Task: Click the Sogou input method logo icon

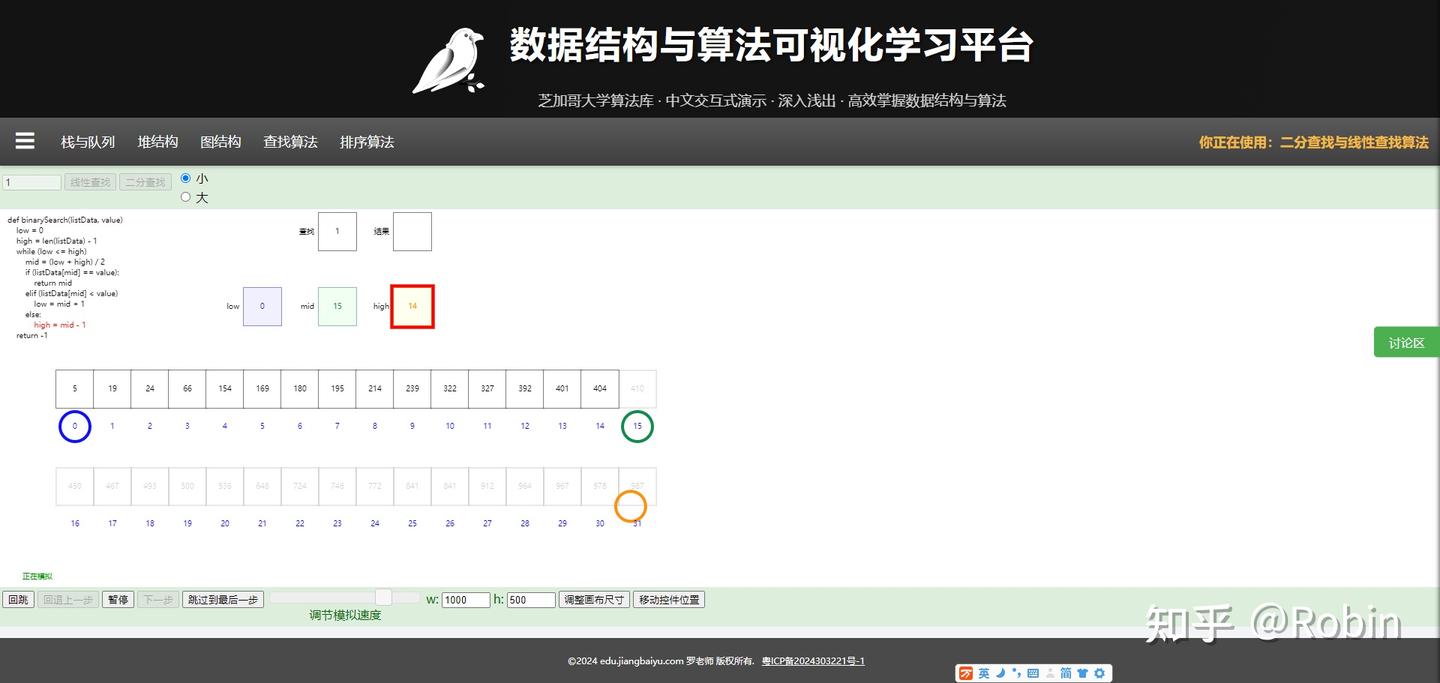Action: pyautogui.click(x=966, y=673)
